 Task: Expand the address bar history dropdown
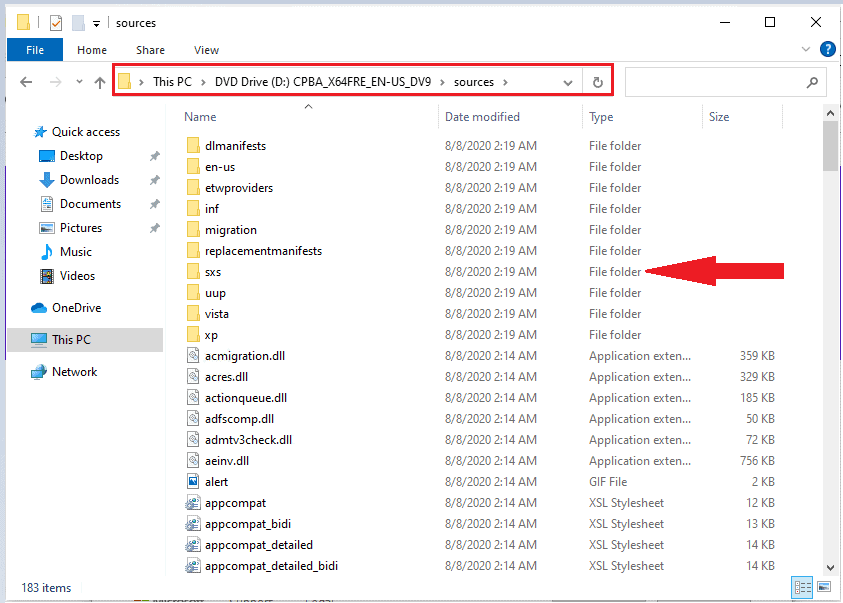568,82
